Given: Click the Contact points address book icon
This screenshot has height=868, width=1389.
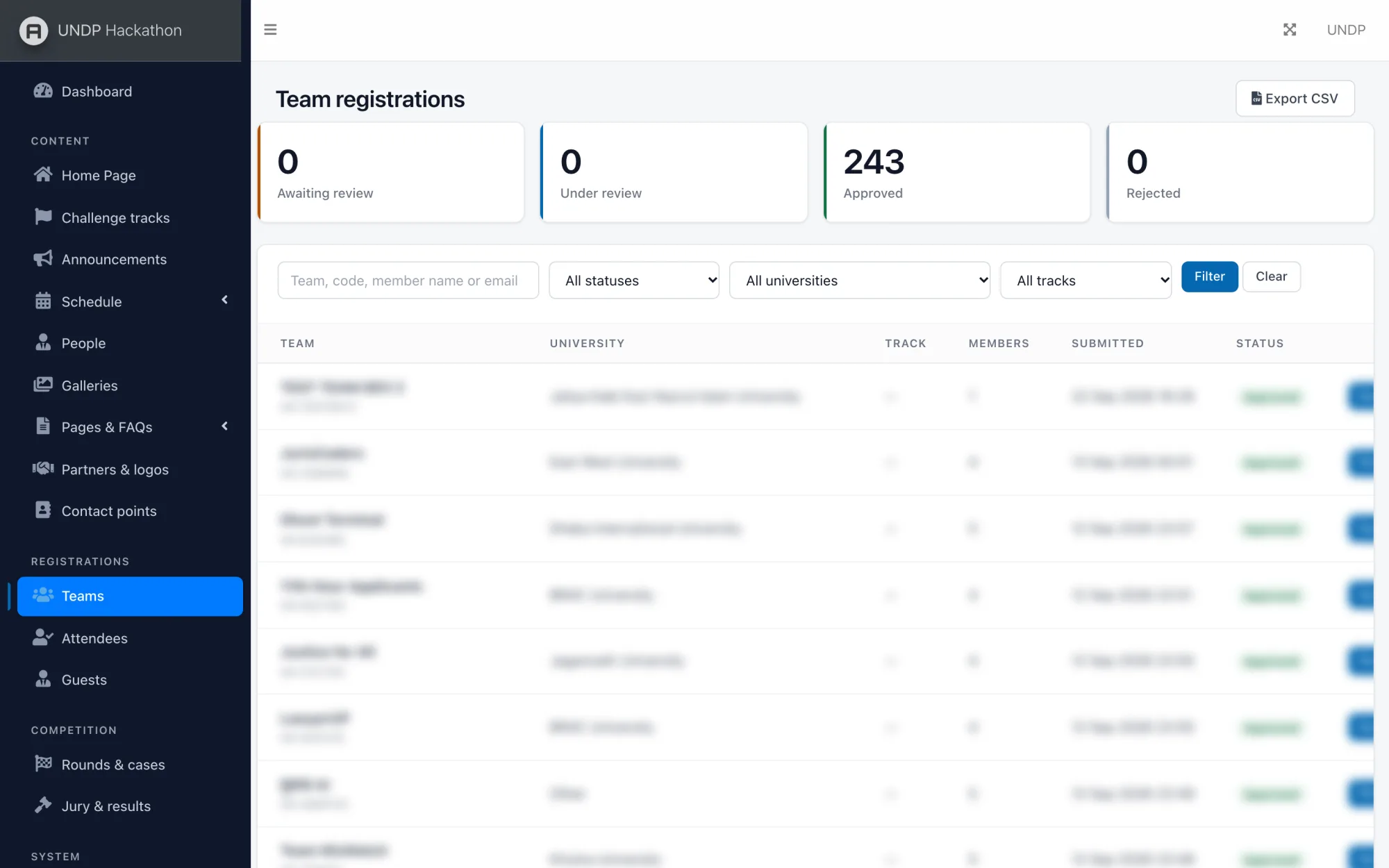Looking at the screenshot, I should tap(43, 510).
